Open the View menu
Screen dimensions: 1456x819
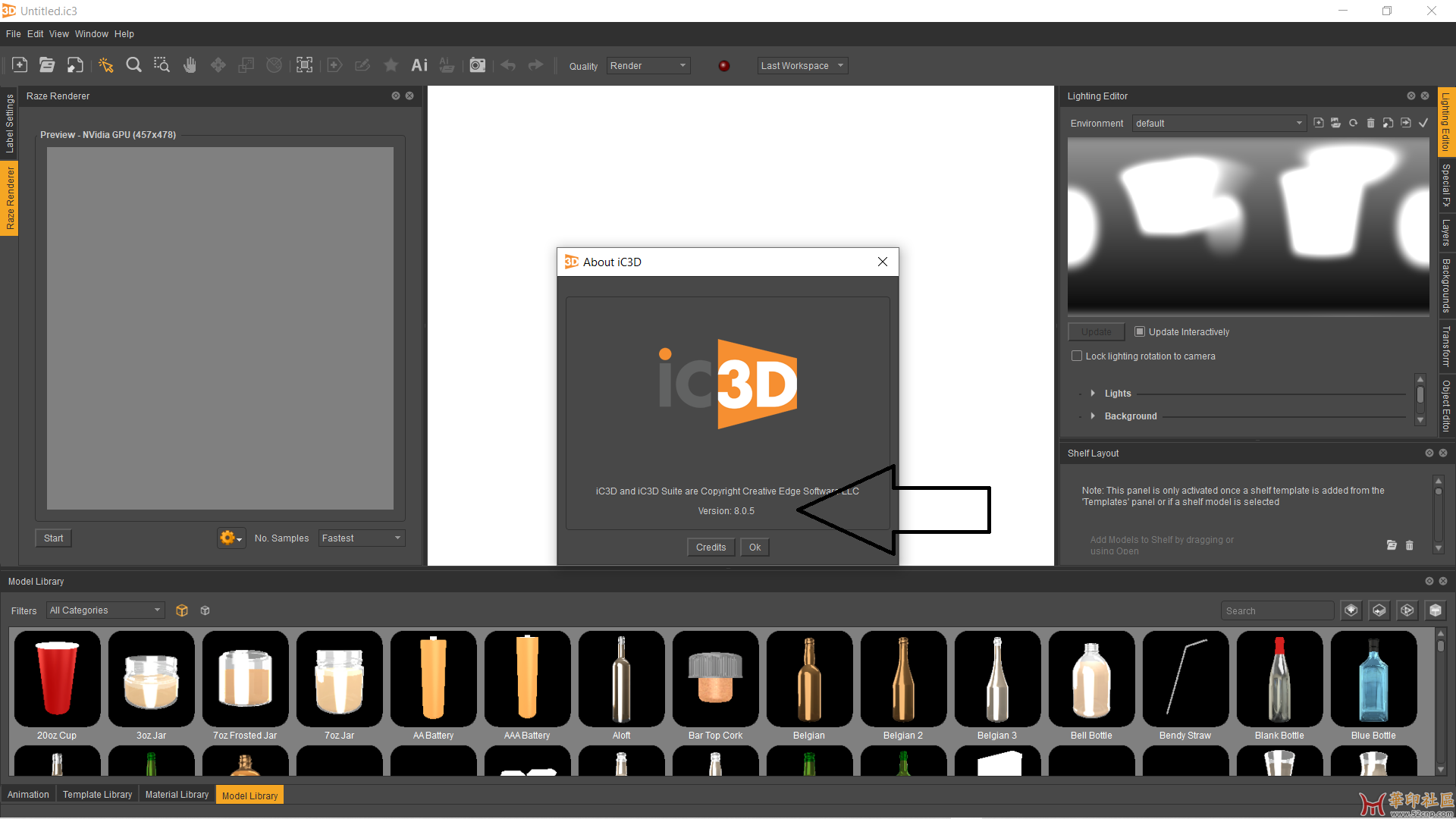(59, 34)
